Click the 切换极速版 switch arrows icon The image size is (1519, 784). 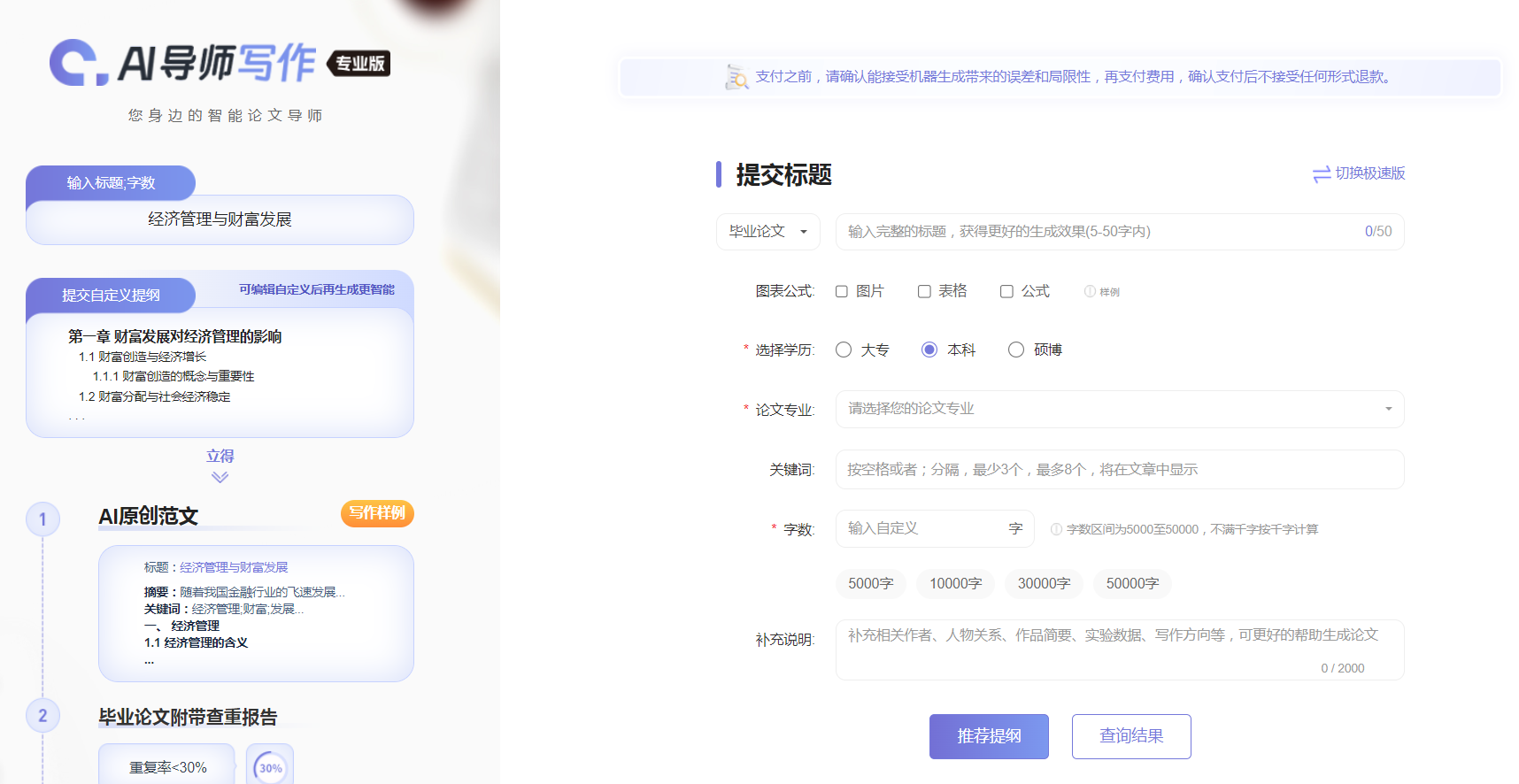point(1321,174)
